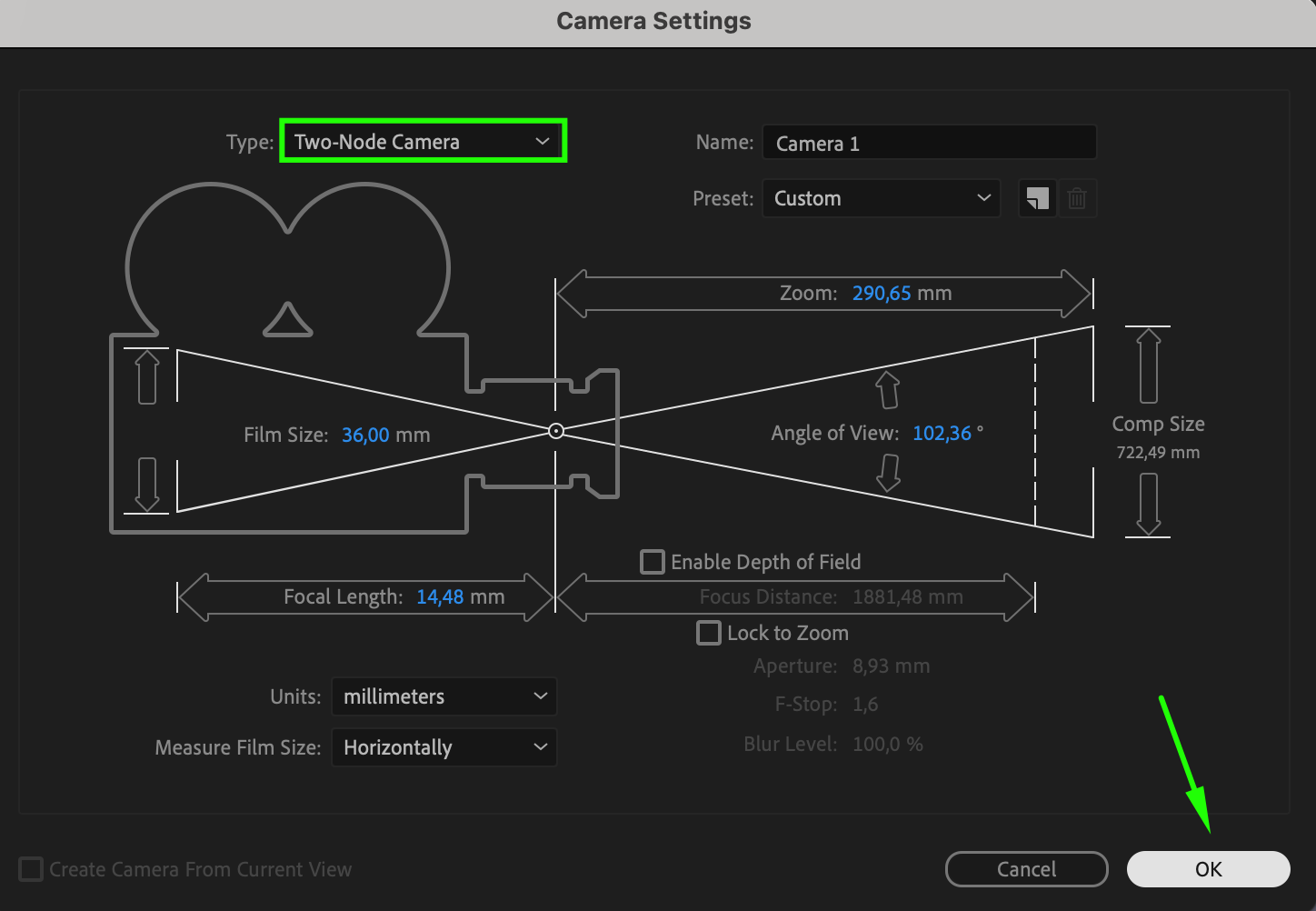Click the save preset icon
Screen dimensions: 1316x911
1037,198
